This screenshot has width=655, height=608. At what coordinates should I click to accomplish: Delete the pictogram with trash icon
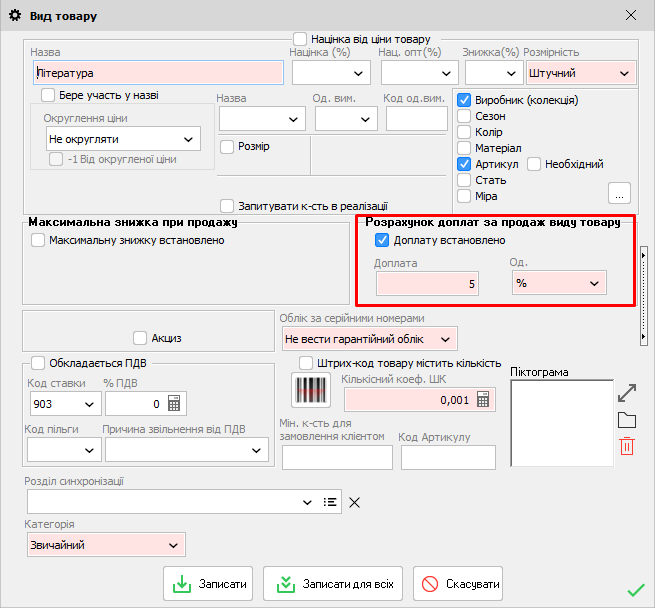627,447
